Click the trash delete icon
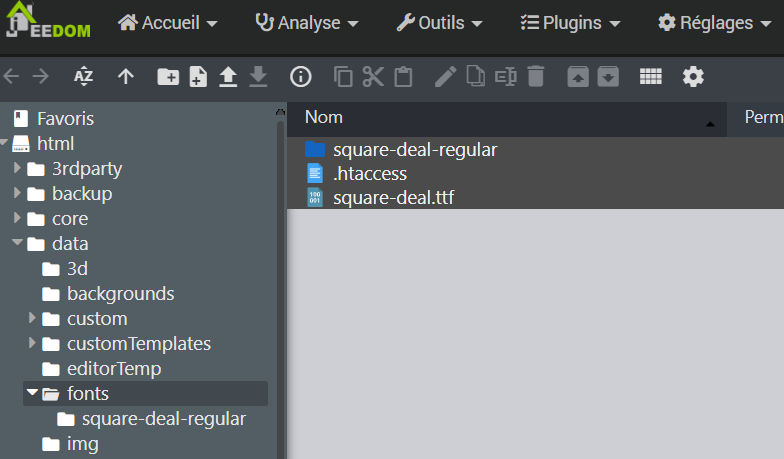784x459 pixels. click(536, 77)
